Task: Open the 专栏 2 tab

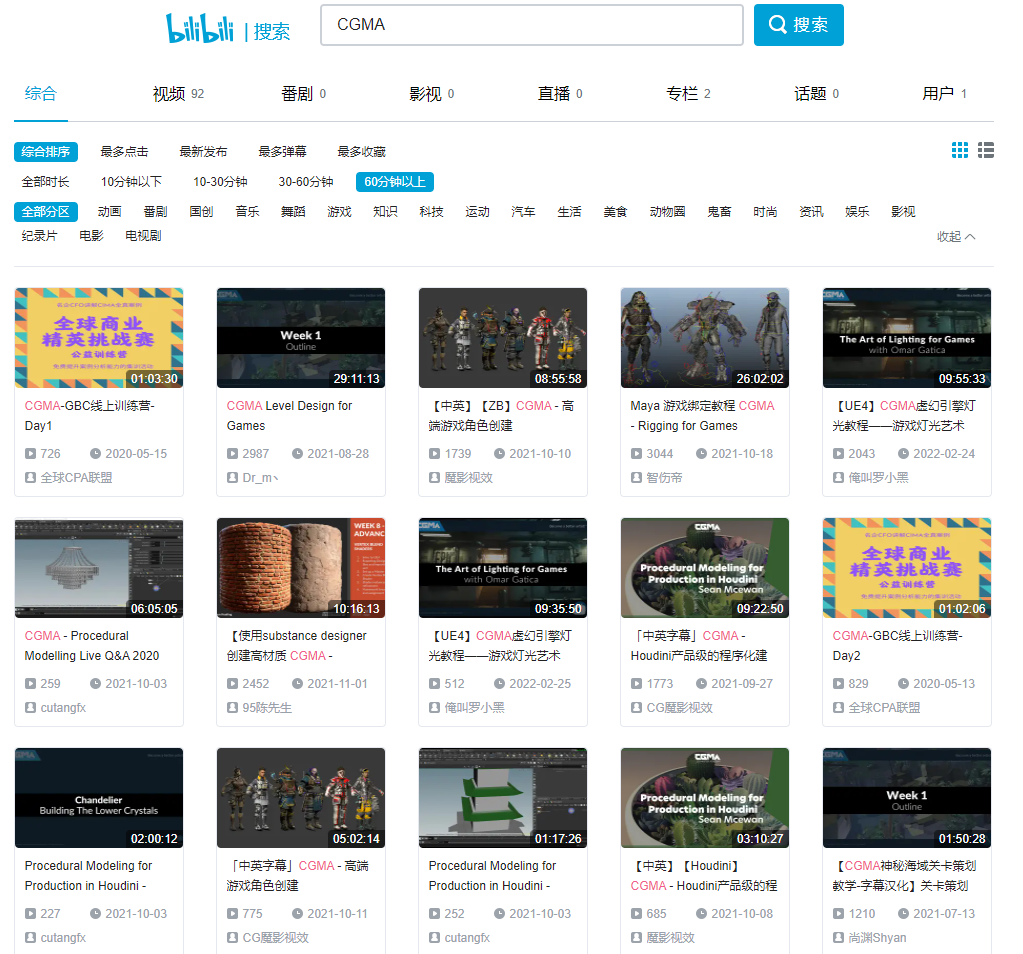Action: (x=688, y=94)
